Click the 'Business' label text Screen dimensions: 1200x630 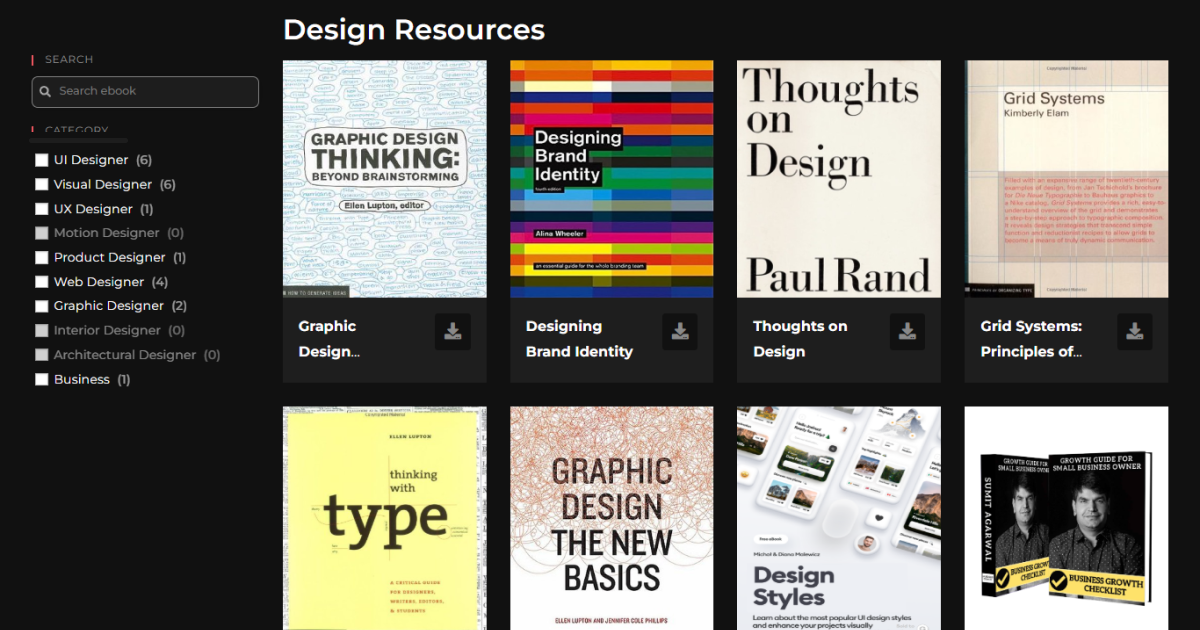[x=82, y=379]
